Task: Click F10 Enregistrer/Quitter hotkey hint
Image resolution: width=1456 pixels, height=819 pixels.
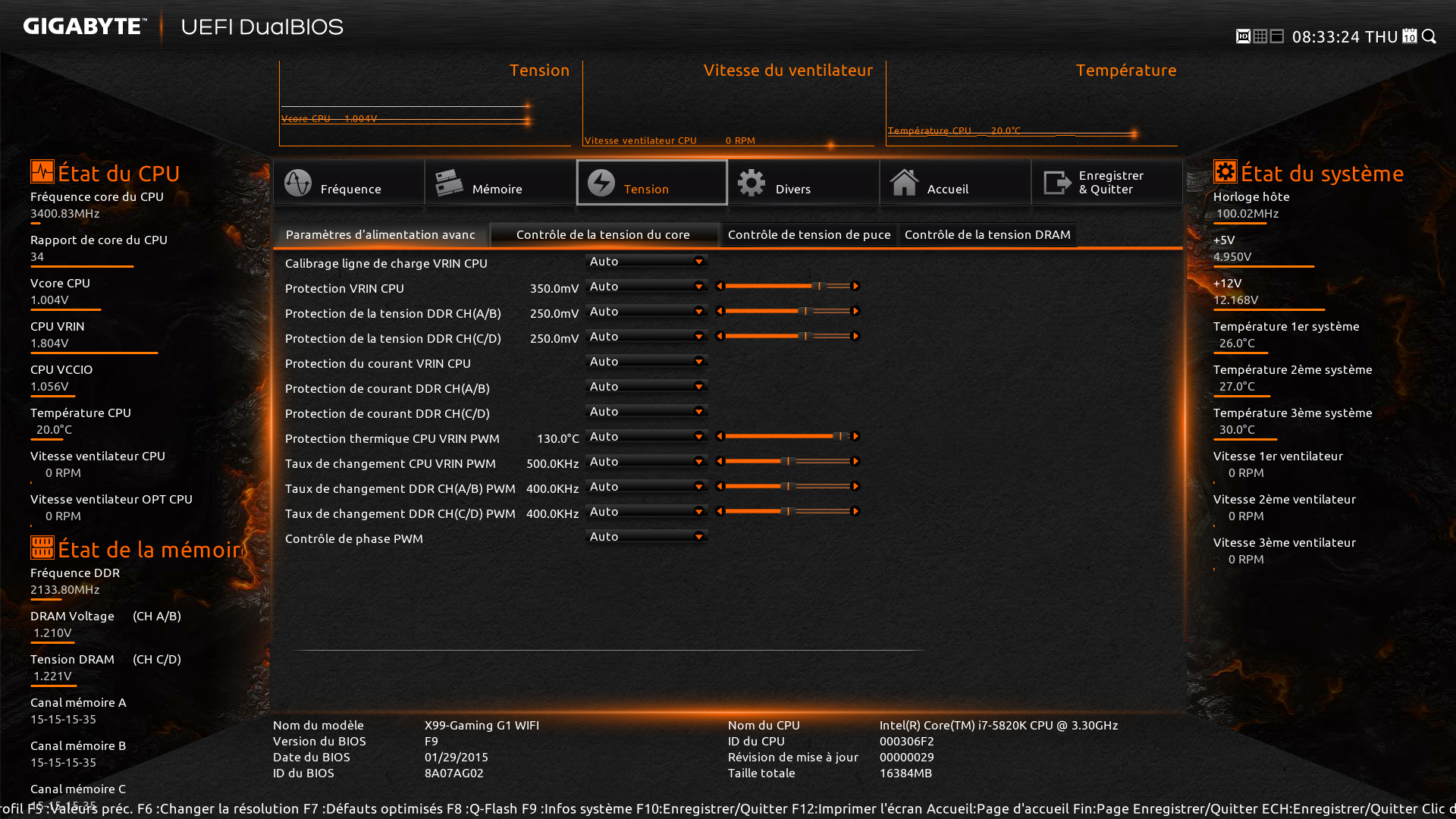Action: tap(712, 808)
